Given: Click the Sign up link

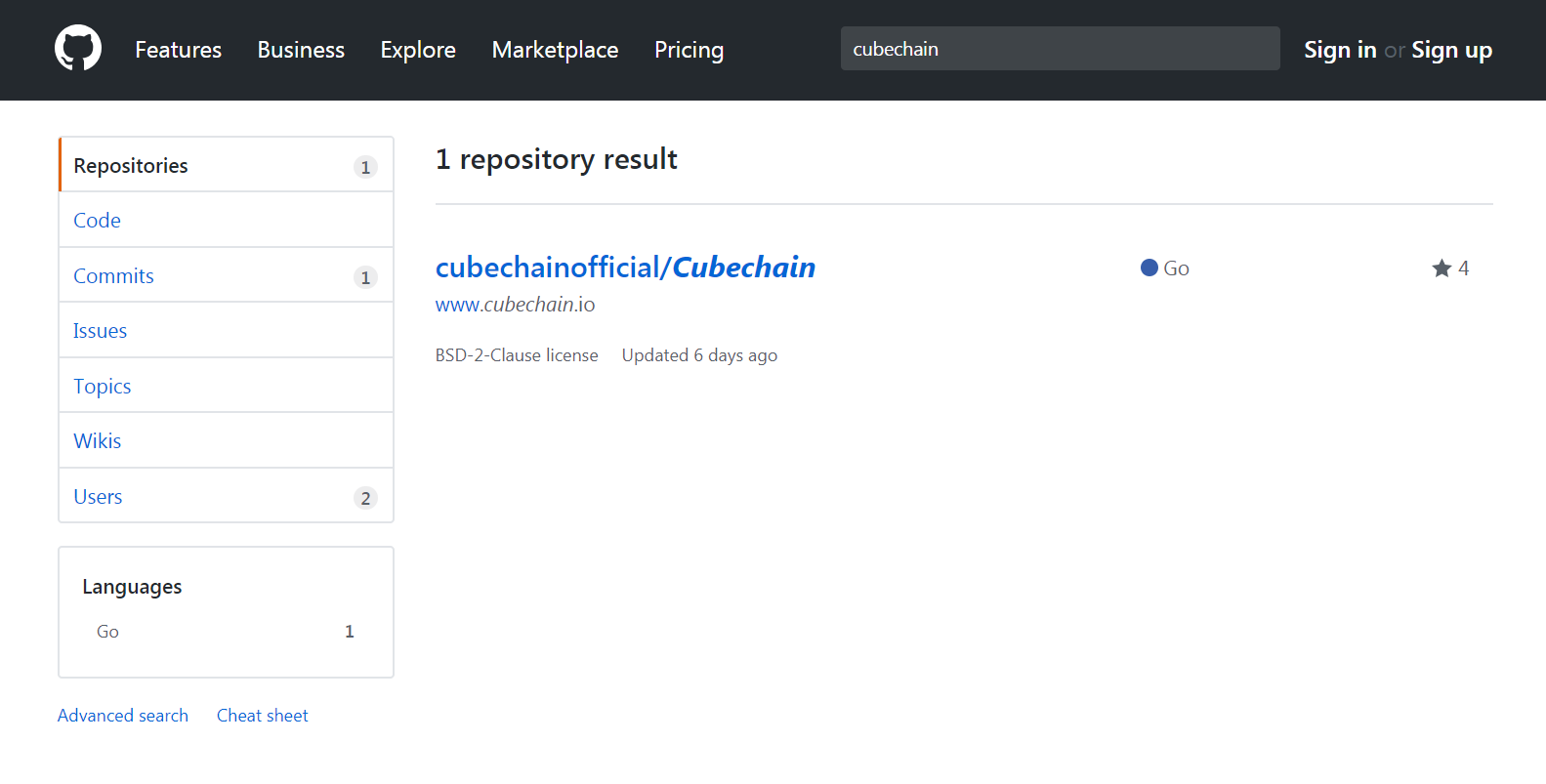Looking at the screenshot, I should 1451,50.
